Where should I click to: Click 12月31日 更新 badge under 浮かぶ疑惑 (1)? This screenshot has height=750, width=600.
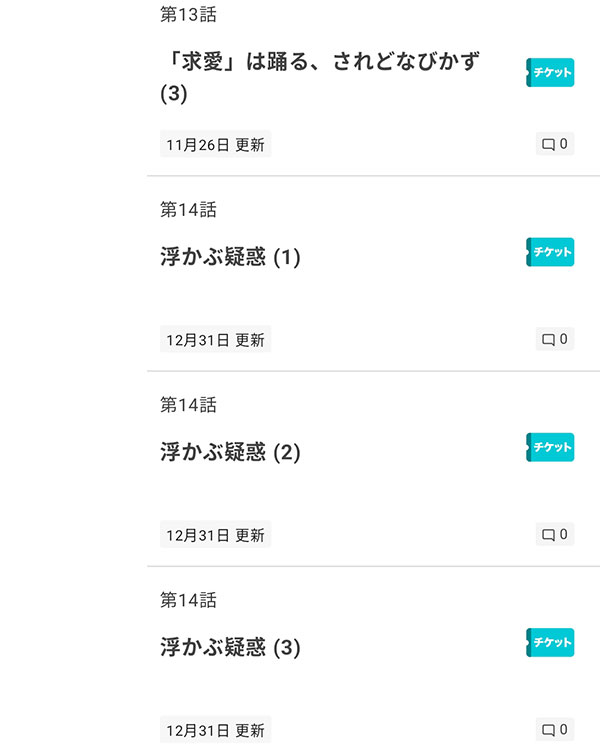pos(215,340)
